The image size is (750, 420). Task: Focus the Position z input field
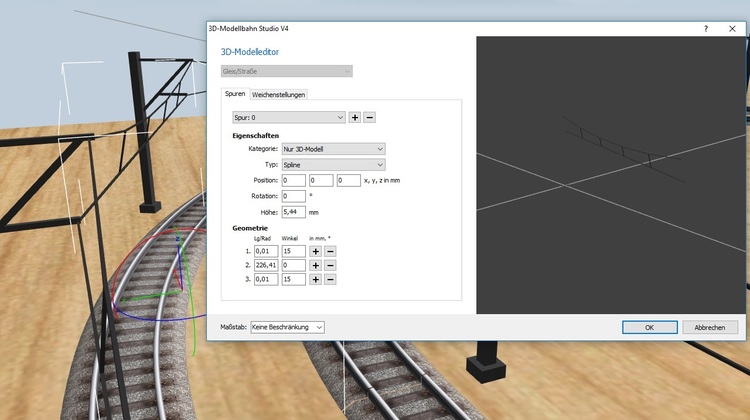(349, 180)
